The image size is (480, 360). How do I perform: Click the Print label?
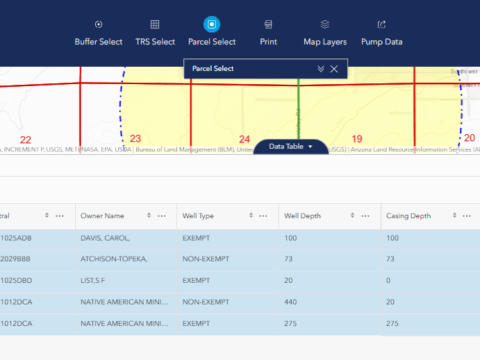(268, 42)
